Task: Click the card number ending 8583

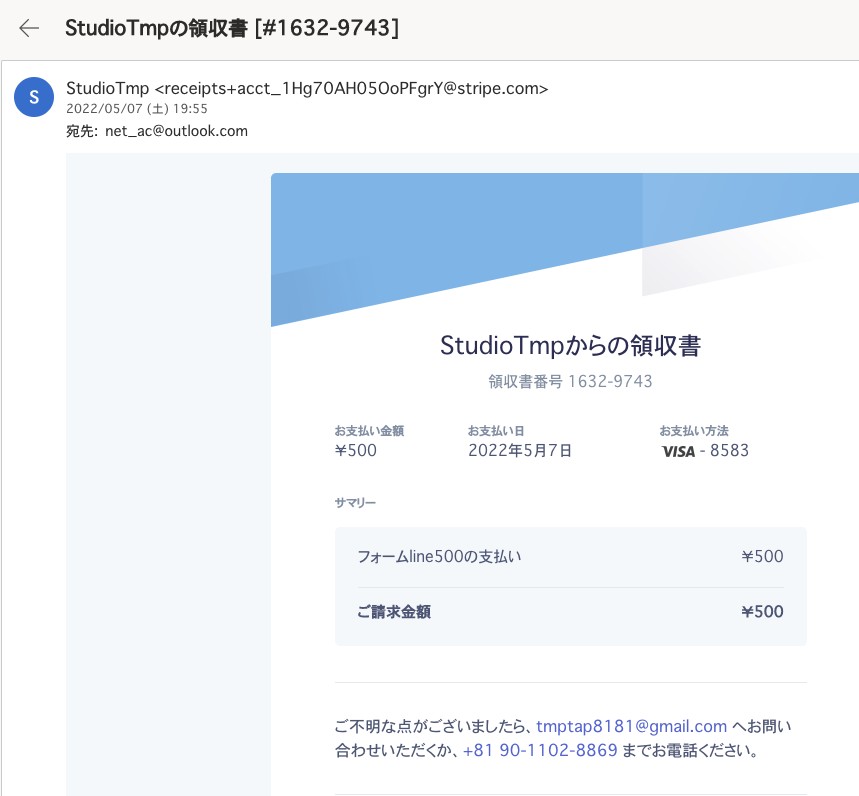Action: click(x=729, y=450)
